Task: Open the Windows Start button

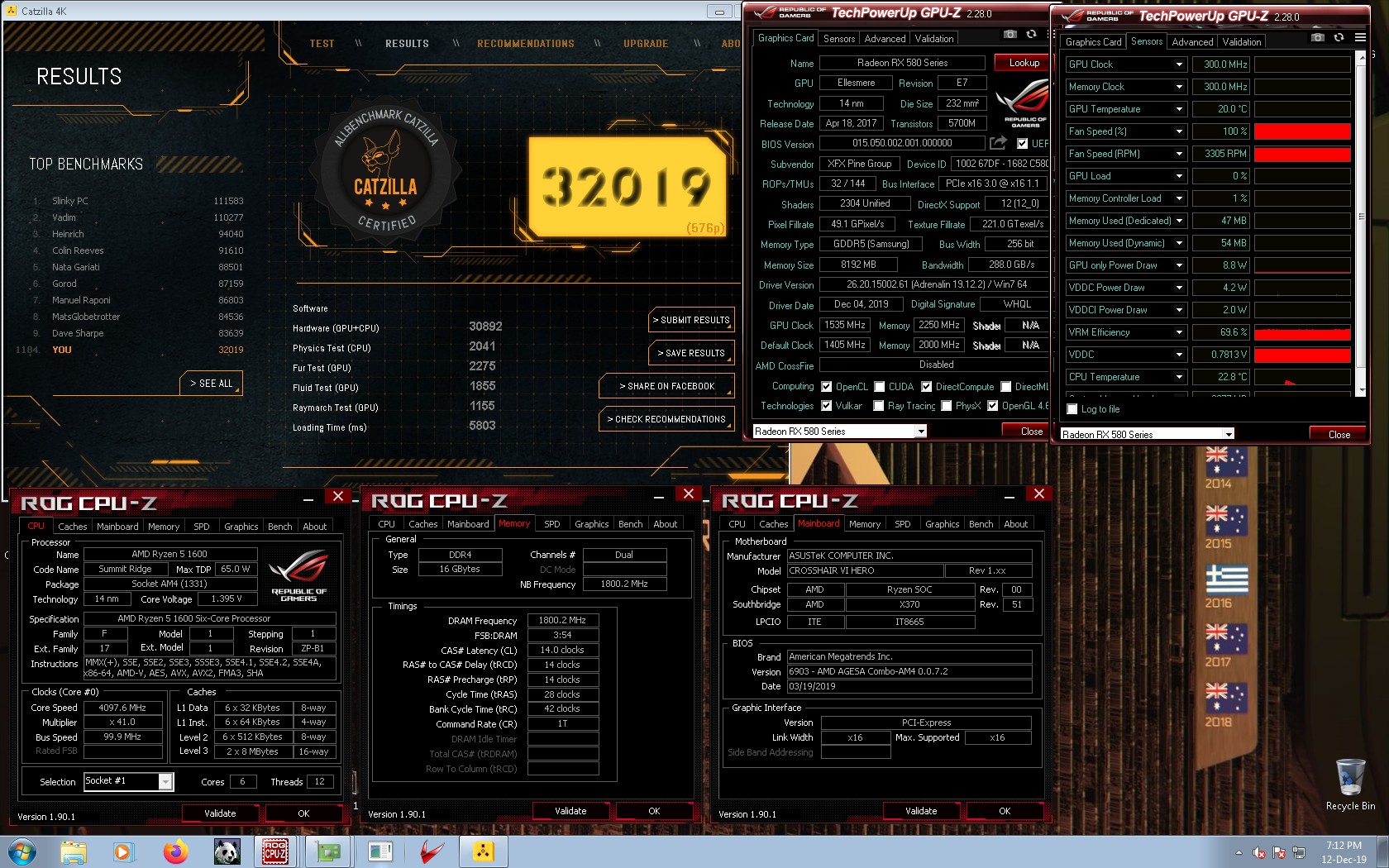Action: 22,851
